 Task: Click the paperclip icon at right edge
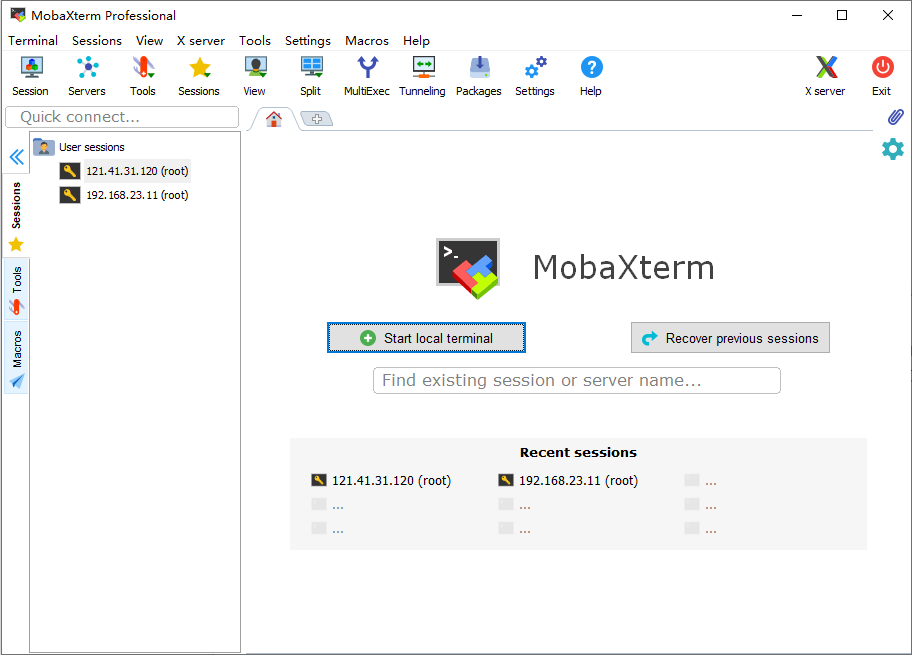click(x=896, y=117)
